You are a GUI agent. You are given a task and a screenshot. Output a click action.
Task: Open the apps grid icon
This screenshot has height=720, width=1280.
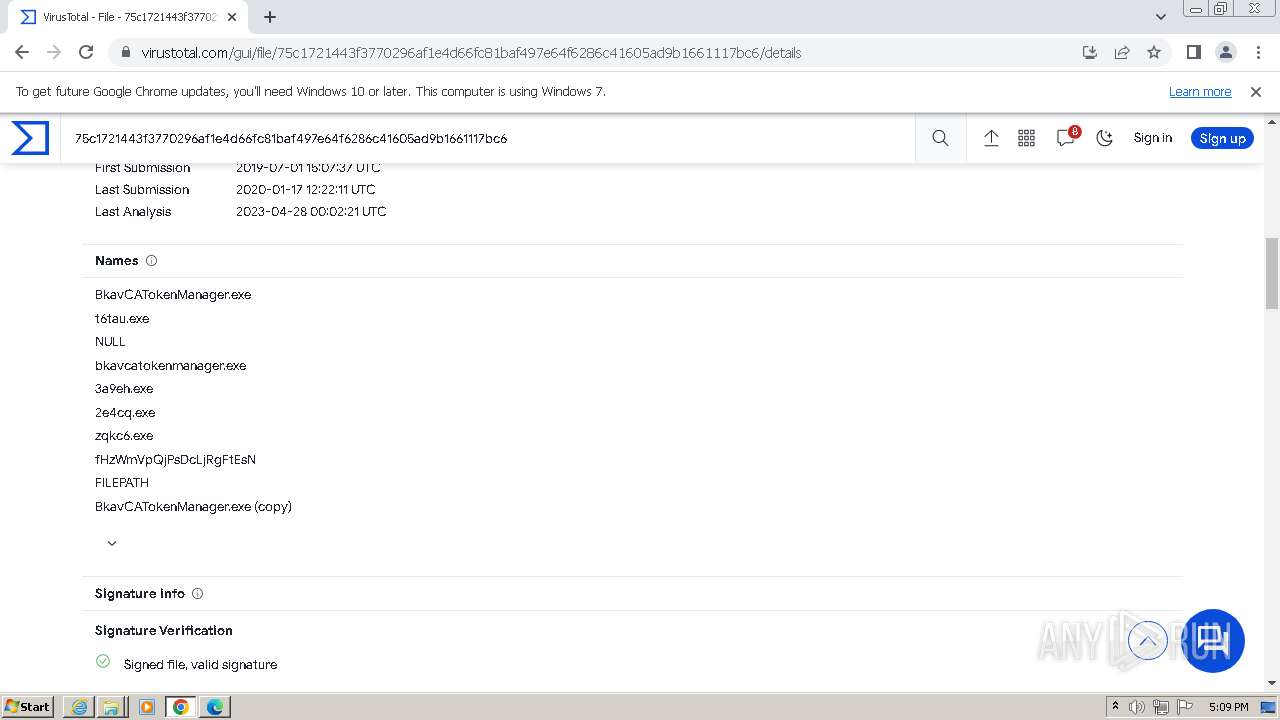click(1026, 138)
